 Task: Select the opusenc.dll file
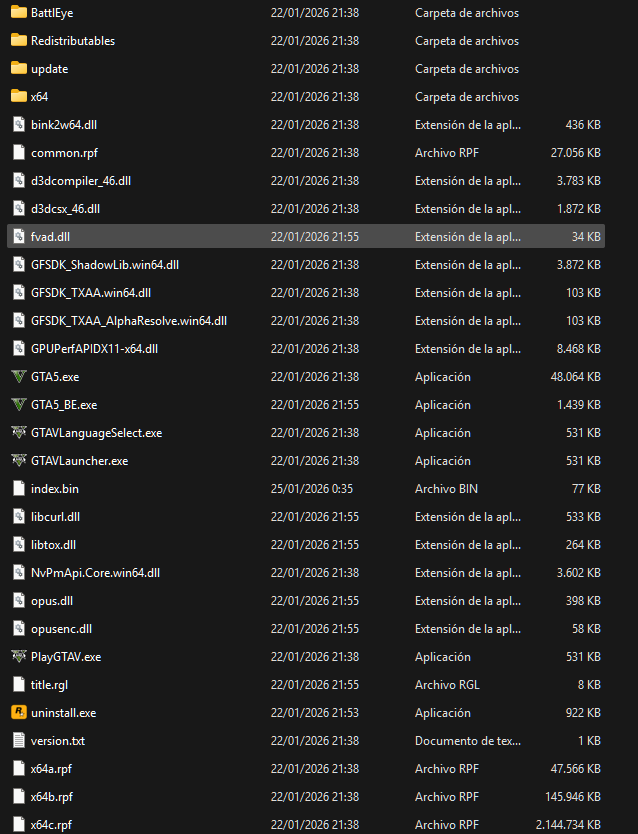pos(61,629)
